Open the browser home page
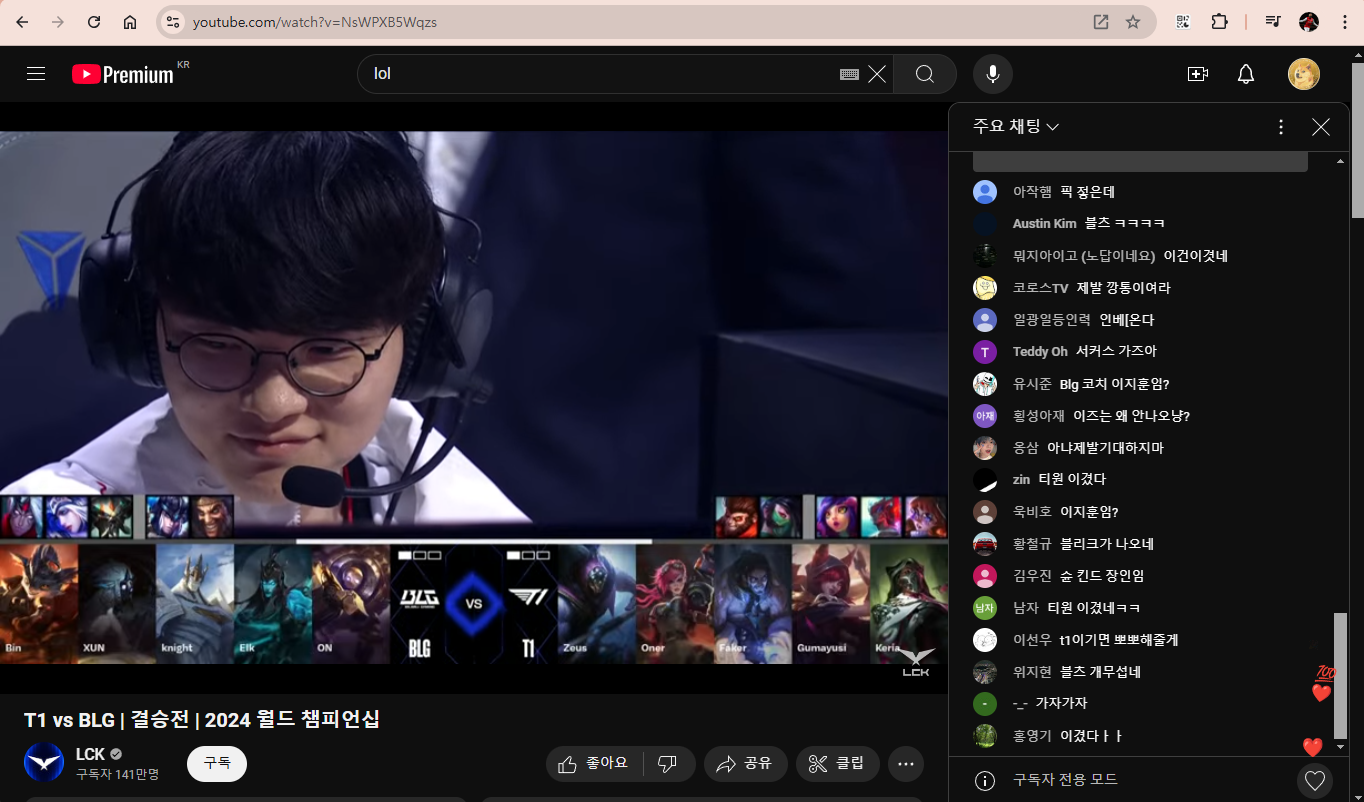Viewport: 1364px width, 802px height. click(x=130, y=22)
